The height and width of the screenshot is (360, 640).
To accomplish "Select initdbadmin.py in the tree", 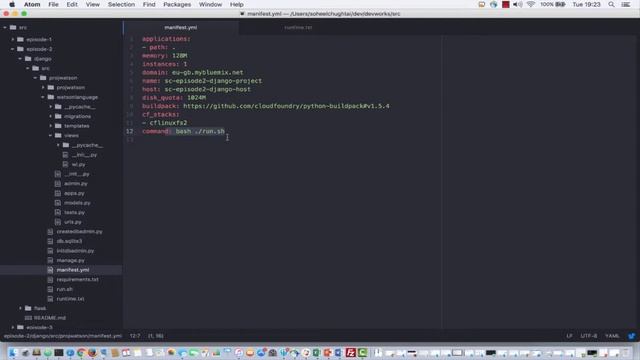I will tap(75, 251).
